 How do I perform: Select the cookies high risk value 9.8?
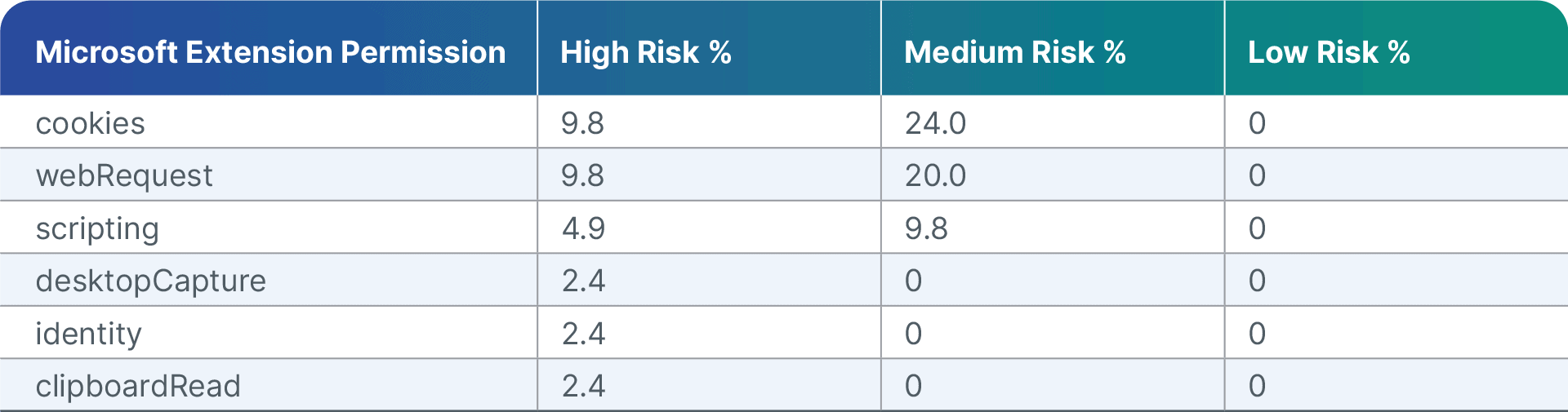(582, 123)
